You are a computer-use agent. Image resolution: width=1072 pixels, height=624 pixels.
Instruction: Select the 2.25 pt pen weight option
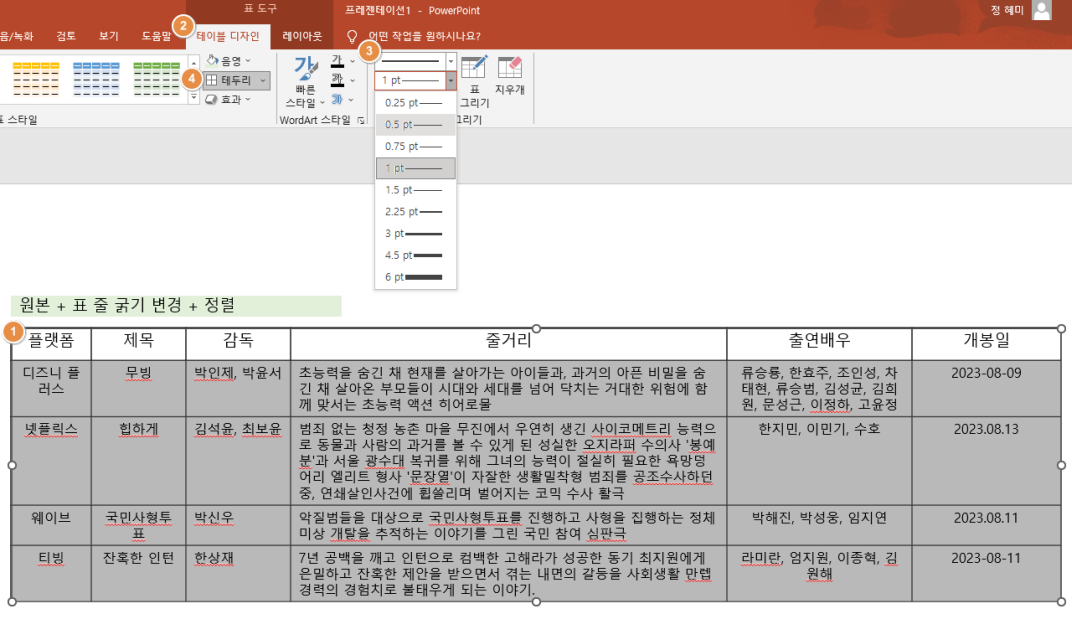pyautogui.click(x=413, y=212)
